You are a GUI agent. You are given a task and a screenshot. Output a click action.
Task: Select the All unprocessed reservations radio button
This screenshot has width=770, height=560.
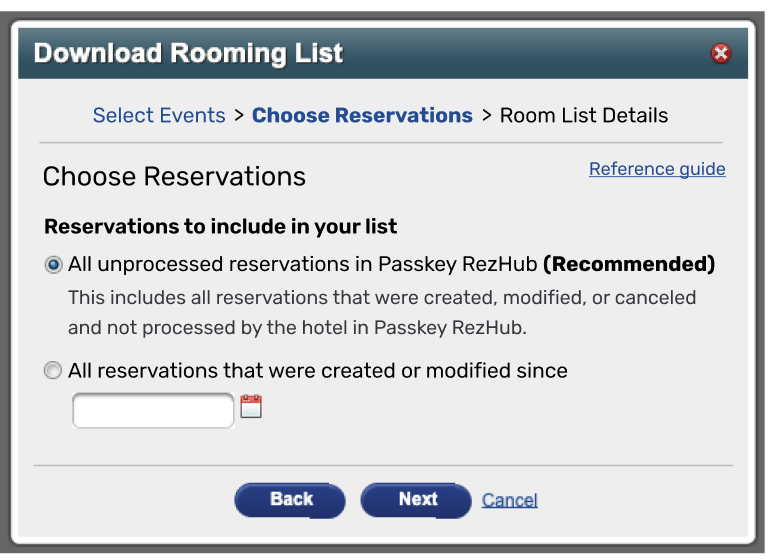[53, 265]
